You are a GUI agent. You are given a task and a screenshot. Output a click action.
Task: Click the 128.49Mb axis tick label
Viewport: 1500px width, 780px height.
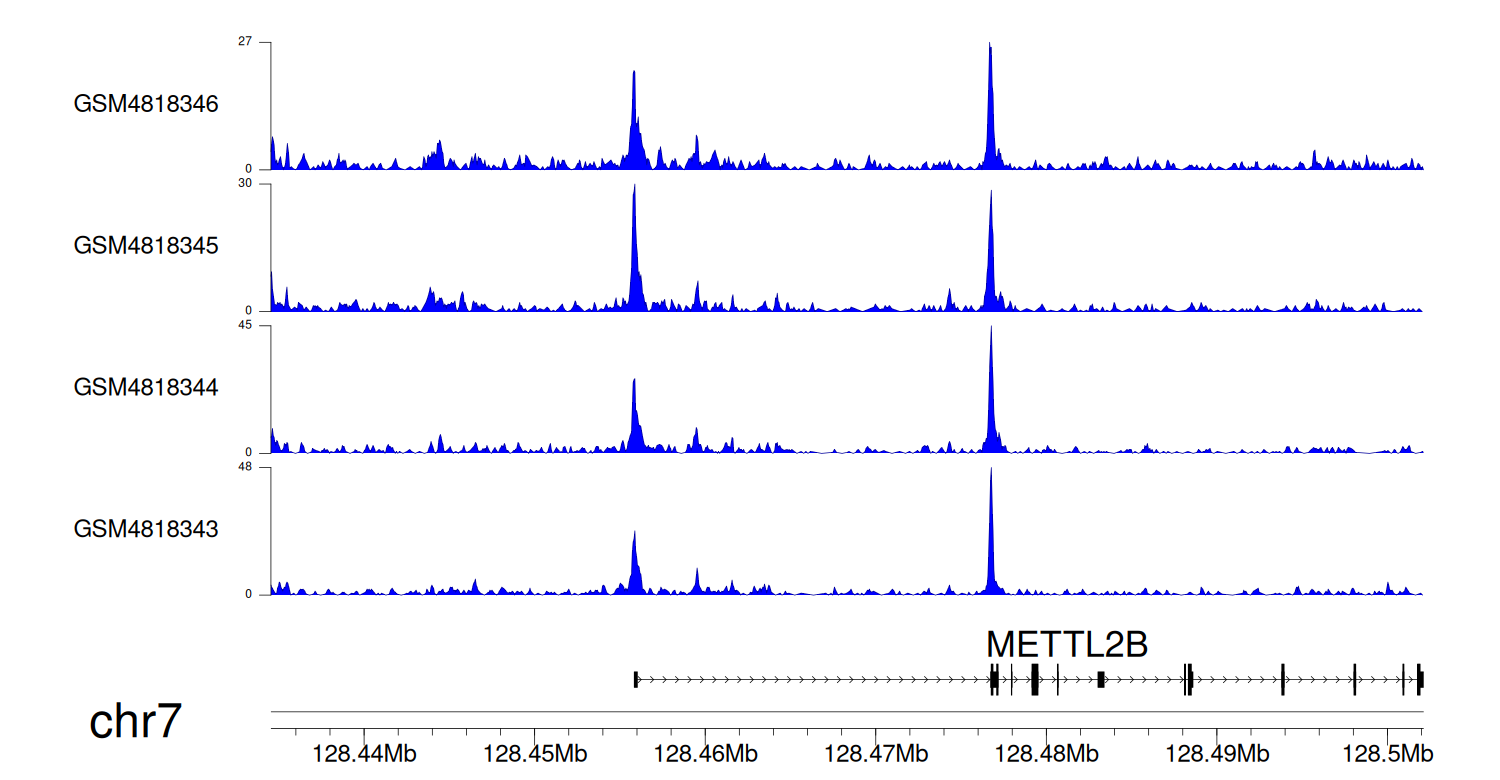[1214, 751]
